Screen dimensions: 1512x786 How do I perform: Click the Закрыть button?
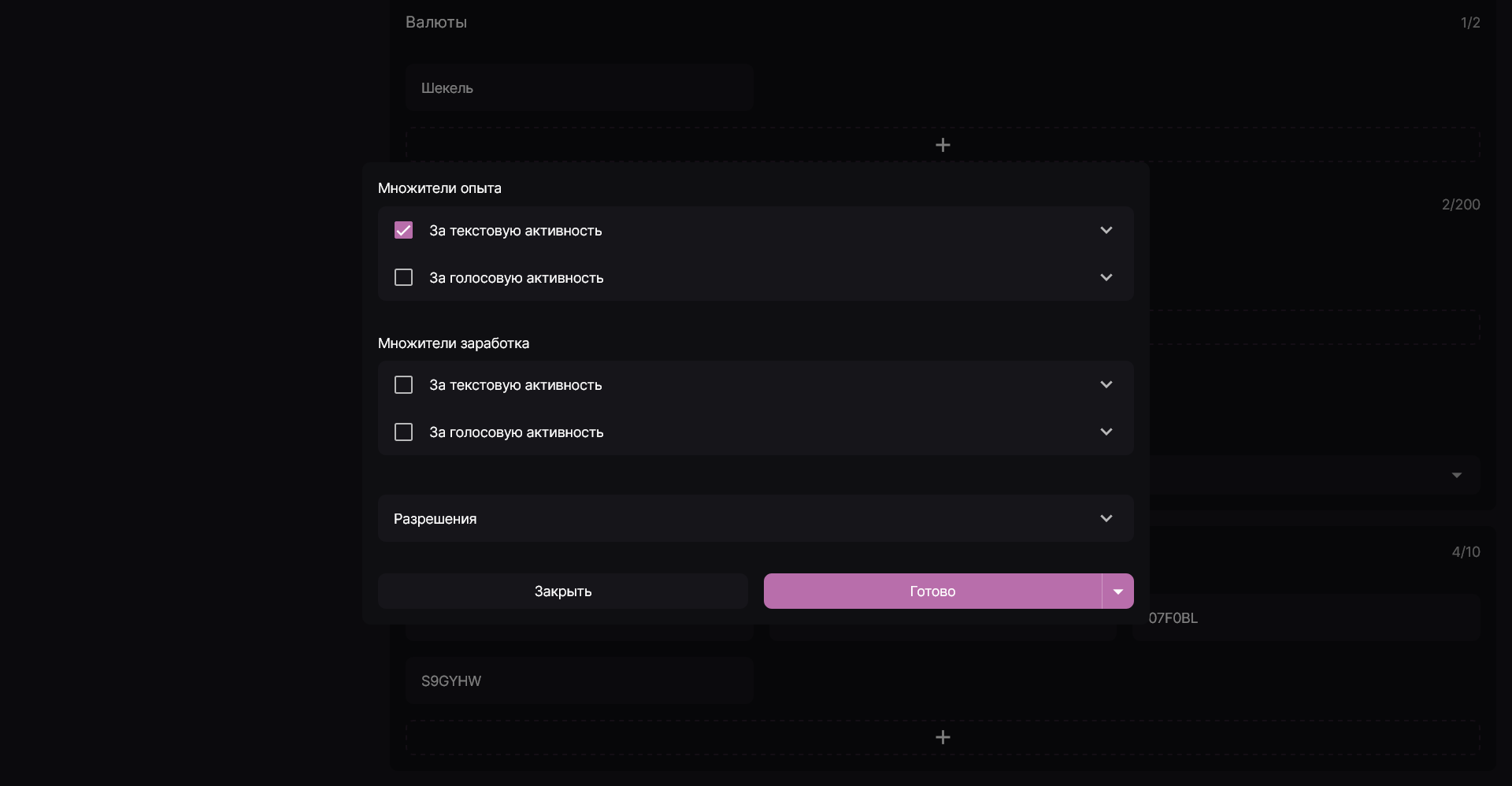(x=561, y=591)
